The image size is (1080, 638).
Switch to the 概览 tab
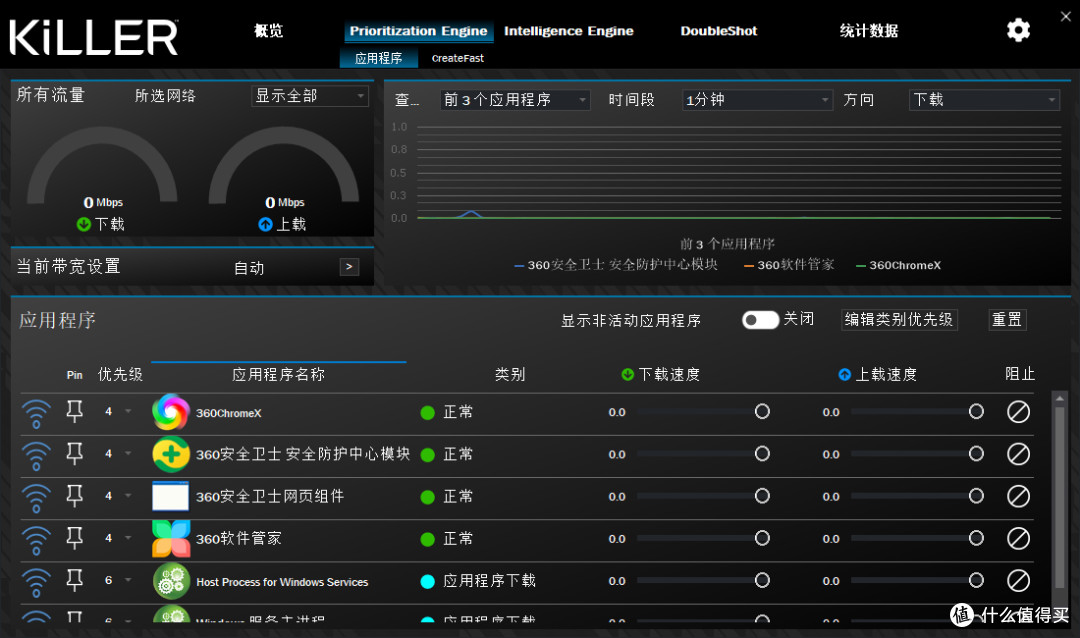click(269, 30)
